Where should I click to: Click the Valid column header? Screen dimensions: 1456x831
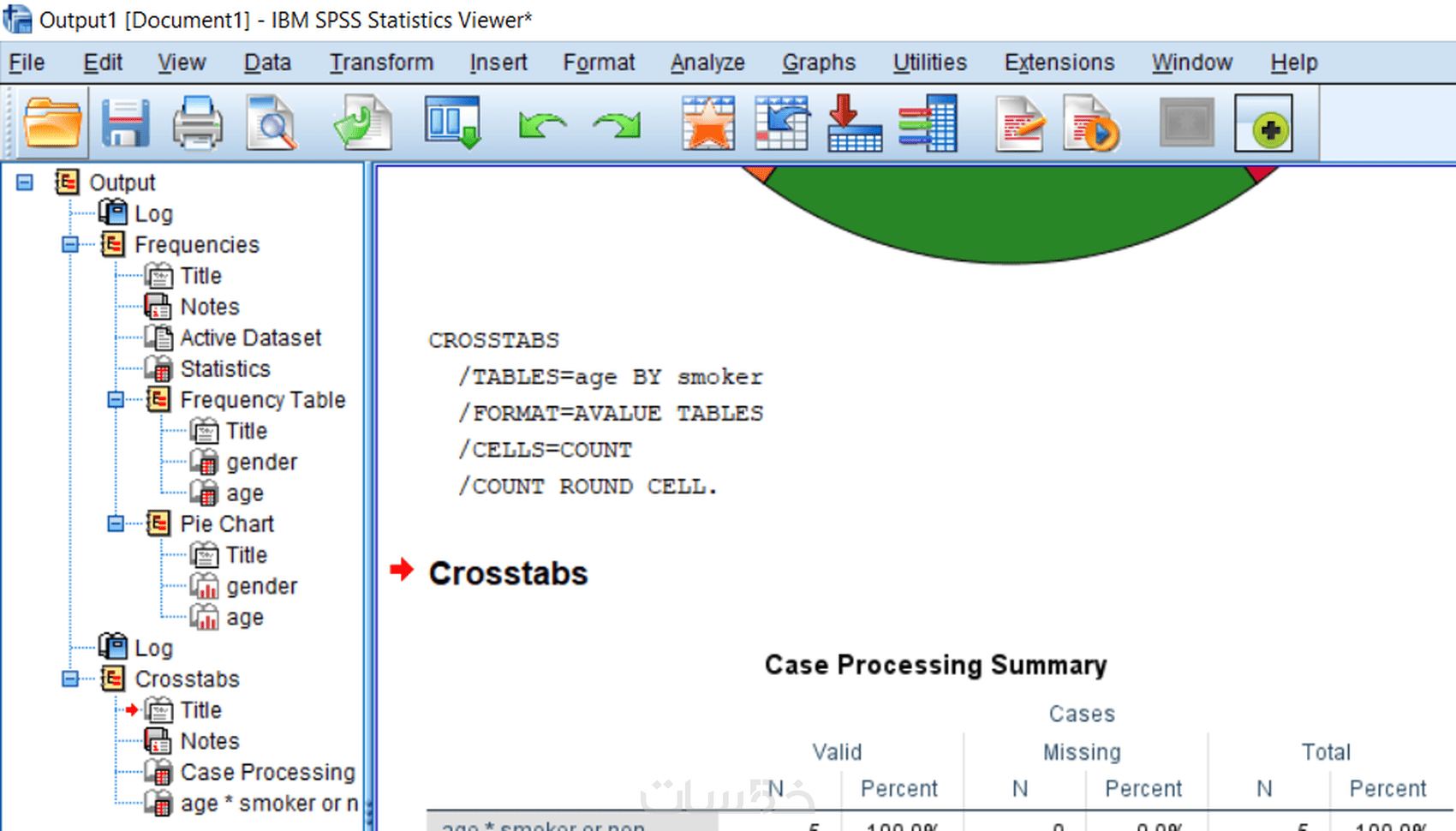pos(837,752)
